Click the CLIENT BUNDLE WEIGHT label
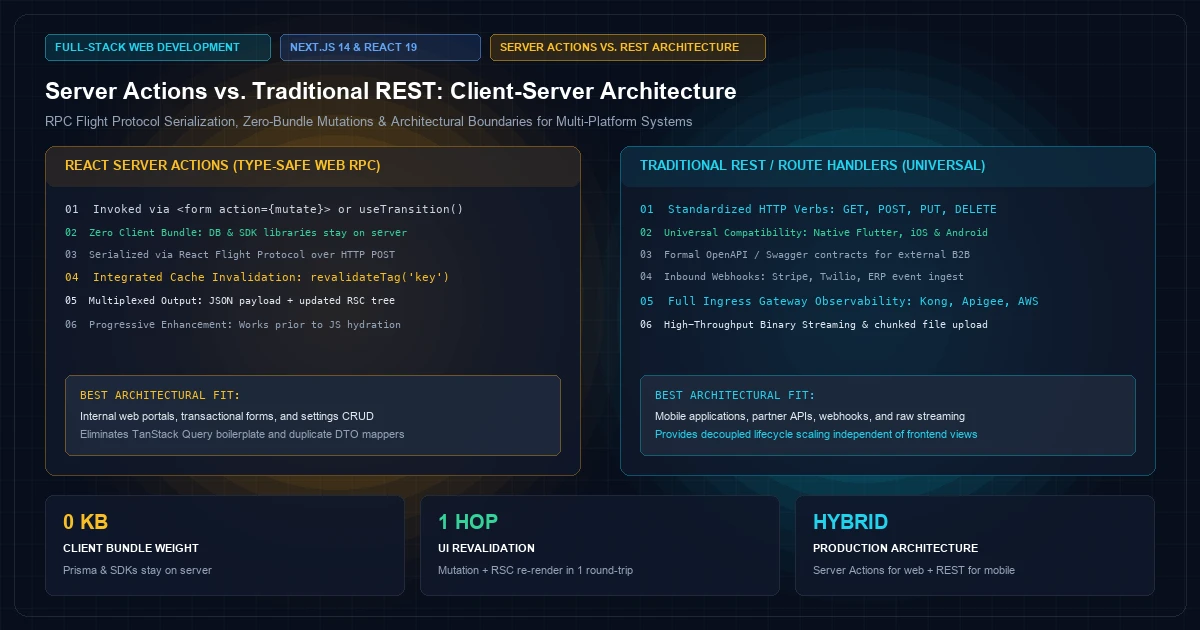This screenshot has height=630, width=1200. [x=131, y=548]
